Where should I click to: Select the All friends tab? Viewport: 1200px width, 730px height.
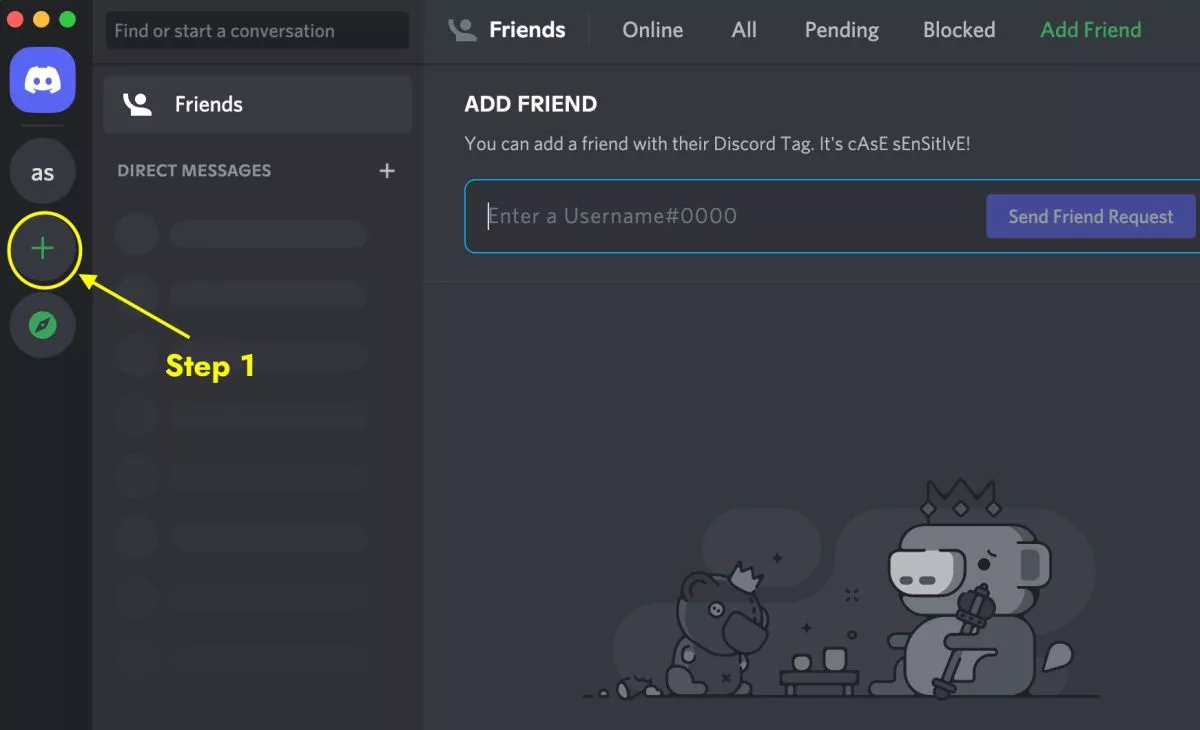coord(744,30)
